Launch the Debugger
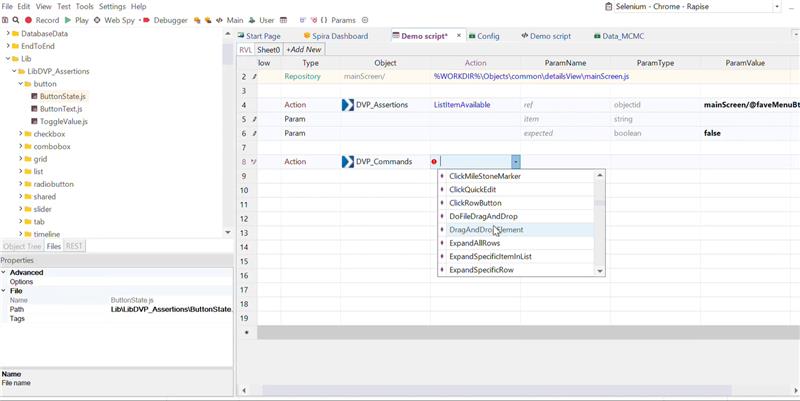Screen dimensions: 800x401 click(x=165, y=20)
